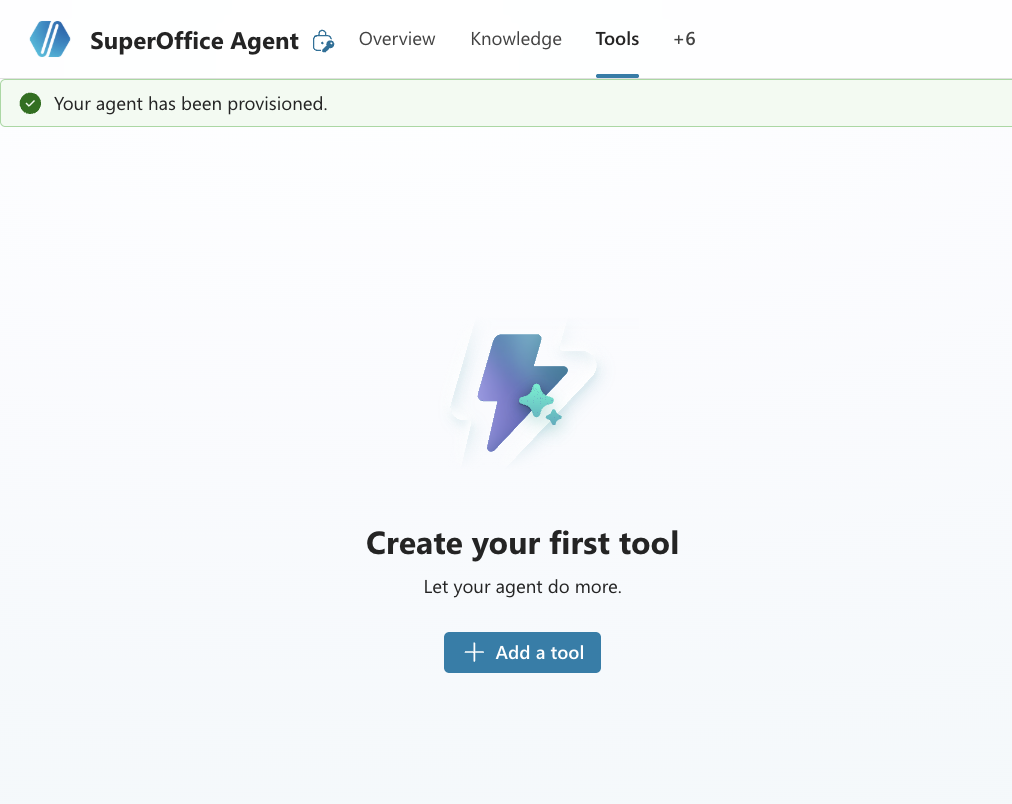This screenshot has width=1012, height=804.
Task: Click the green provisioned checkmark icon
Action: pyautogui.click(x=30, y=103)
